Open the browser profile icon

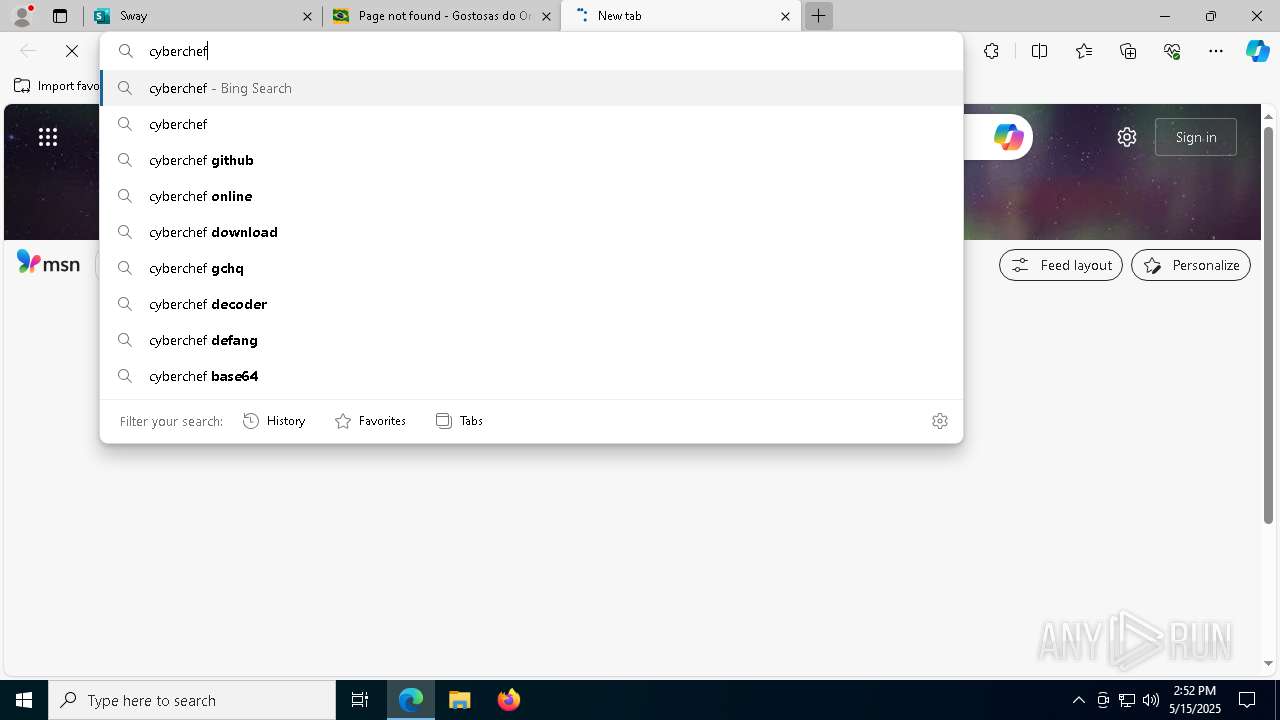[22, 16]
